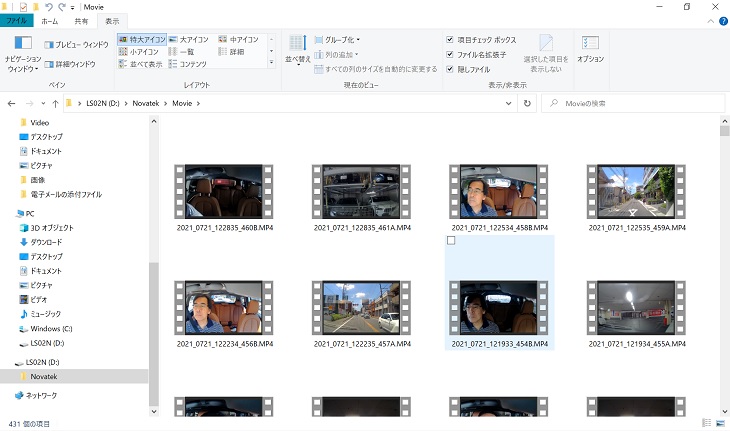Click the undo icon in title bar
This screenshot has height=431, width=730.
pyautogui.click(x=49, y=7)
